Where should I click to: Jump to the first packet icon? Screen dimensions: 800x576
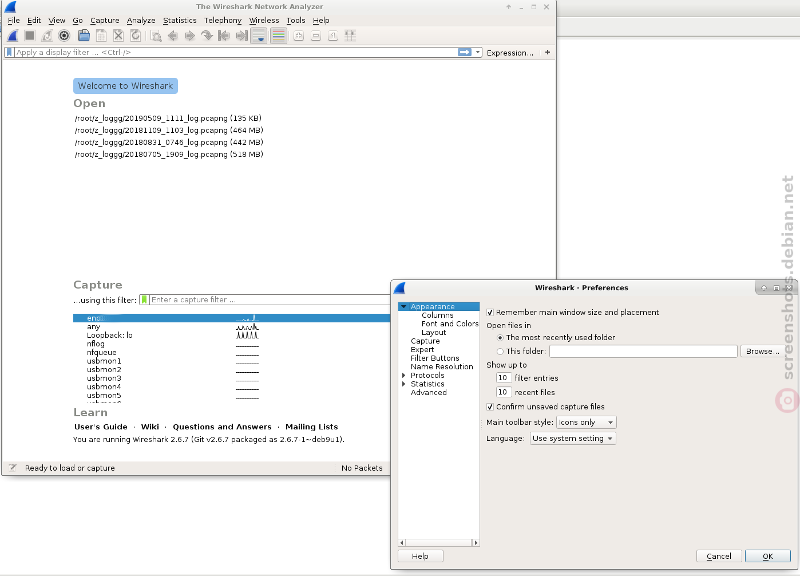pyautogui.click(x=223, y=36)
